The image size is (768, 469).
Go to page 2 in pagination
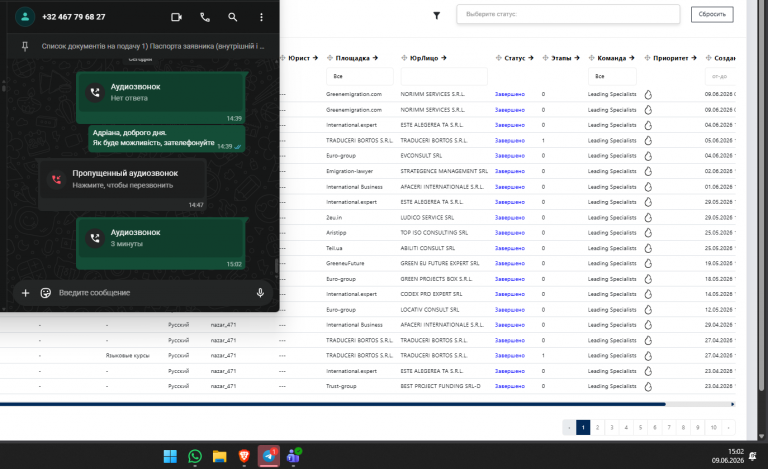(597, 427)
